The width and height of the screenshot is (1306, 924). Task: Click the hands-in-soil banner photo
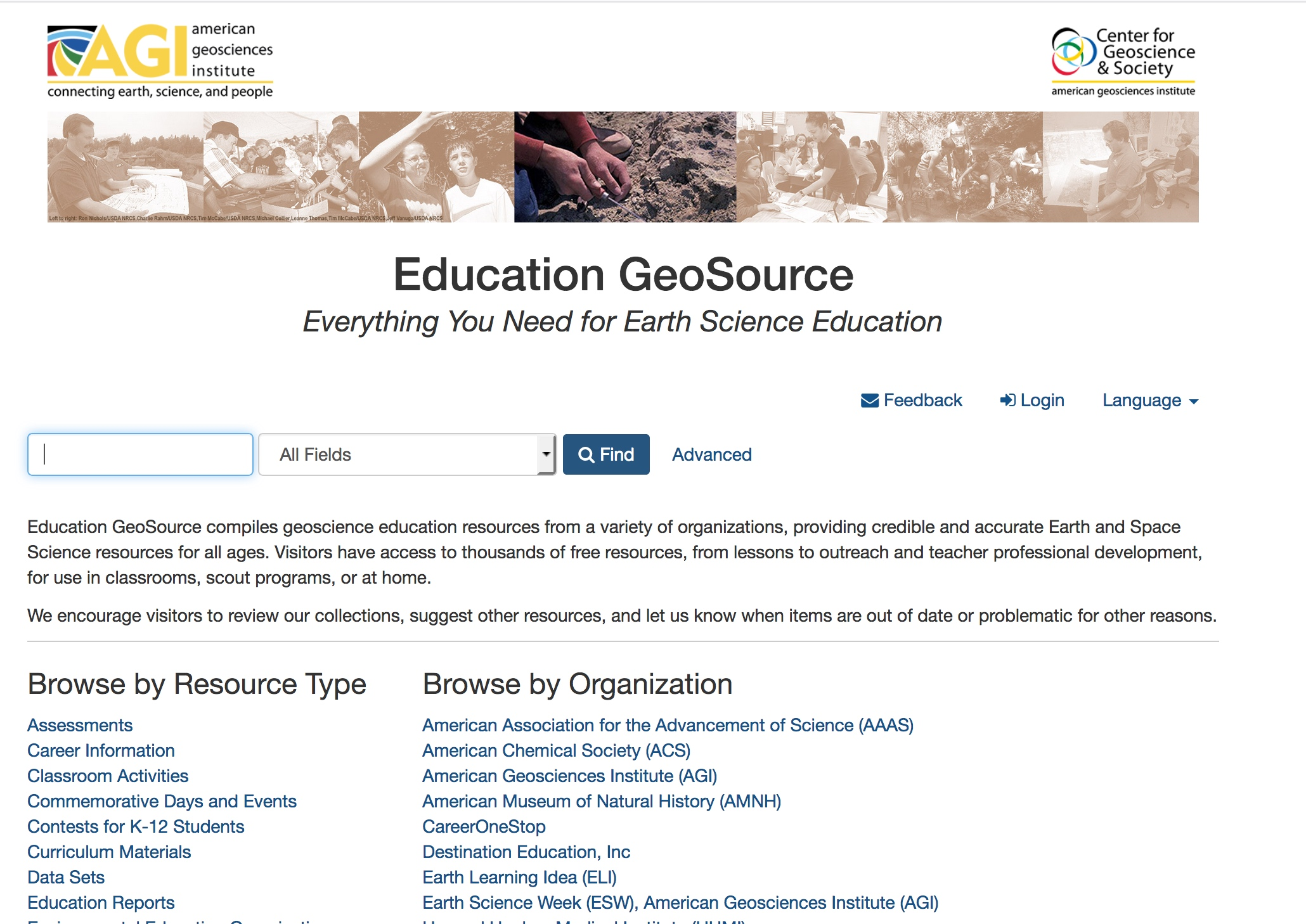coord(624,167)
